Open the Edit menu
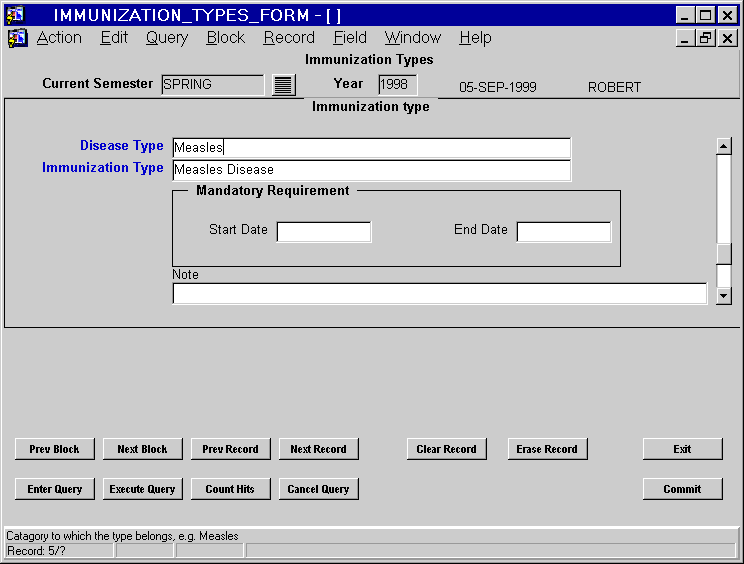This screenshot has height=564, width=744. (114, 37)
